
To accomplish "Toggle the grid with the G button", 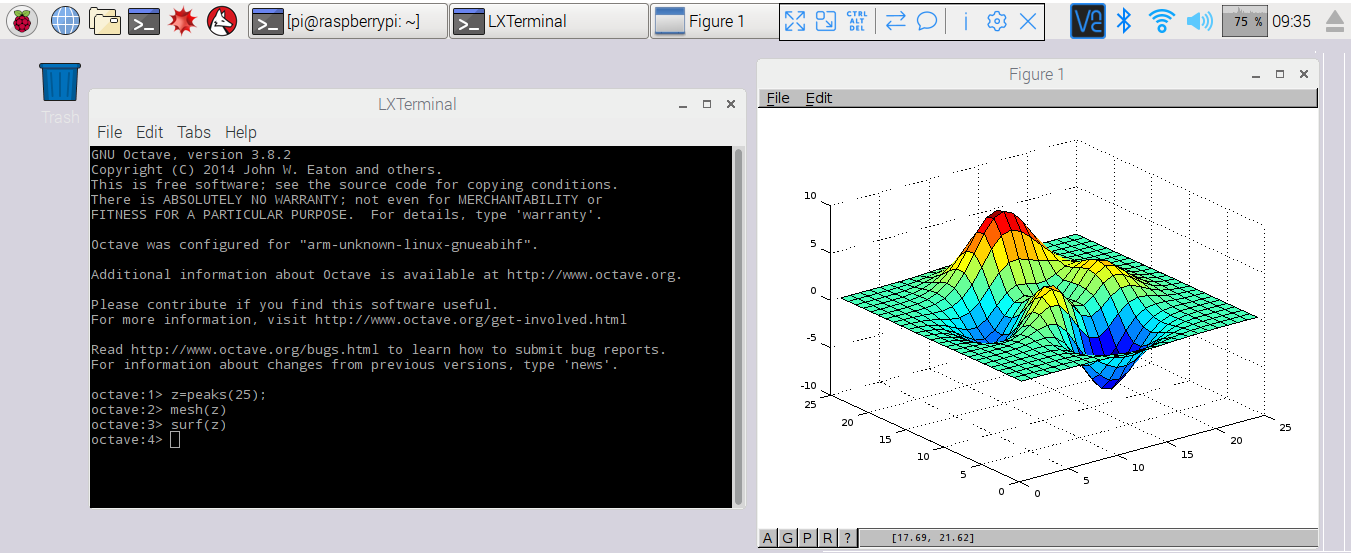I will (x=788, y=538).
